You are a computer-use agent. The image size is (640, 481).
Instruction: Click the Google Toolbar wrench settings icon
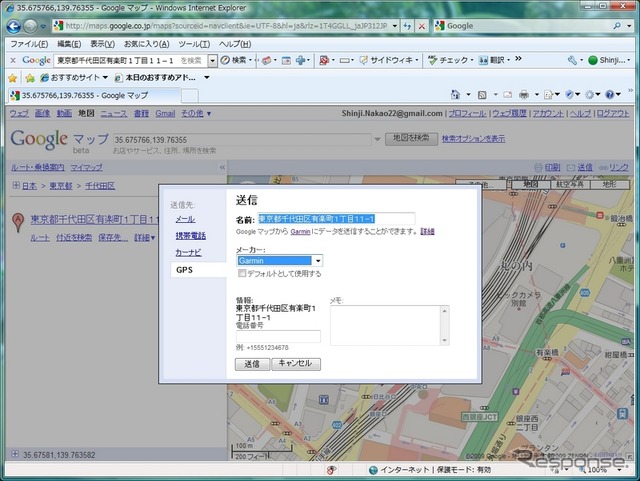pyautogui.click(x=572, y=60)
